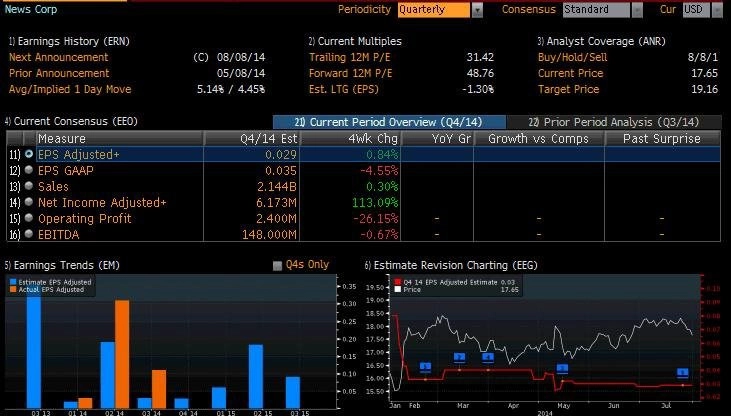Click the blue Q3 15 estimate bar
This screenshot has width=731, height=416.
pyautogui.click(x=293, y=392)
